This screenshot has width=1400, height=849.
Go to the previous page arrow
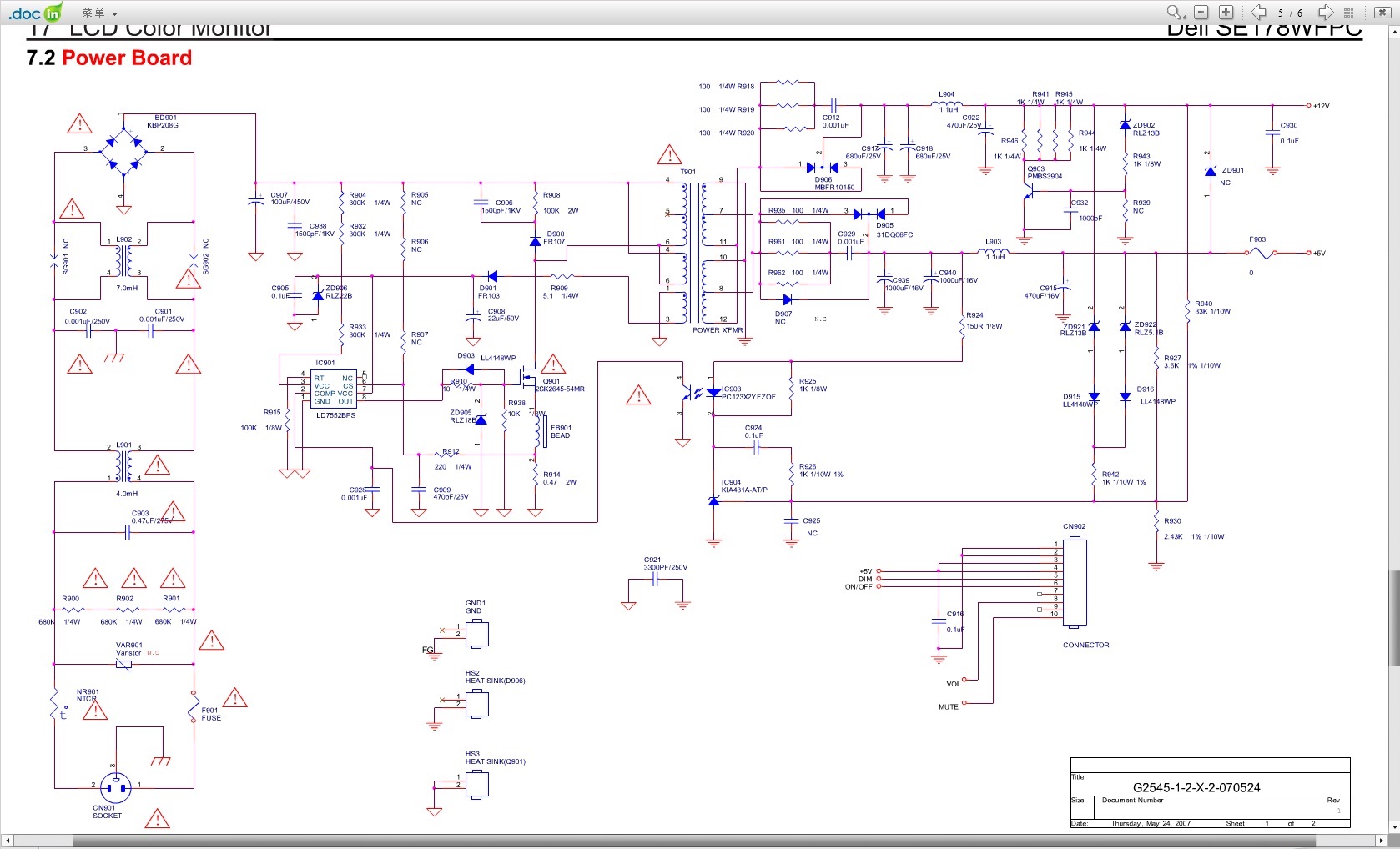(x=1258, y=13)
